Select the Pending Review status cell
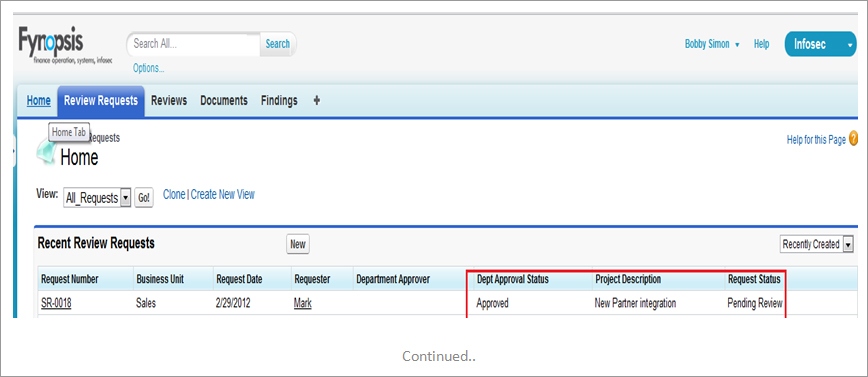This screenshot has height=377, width=868. click(x=755, y=303)
